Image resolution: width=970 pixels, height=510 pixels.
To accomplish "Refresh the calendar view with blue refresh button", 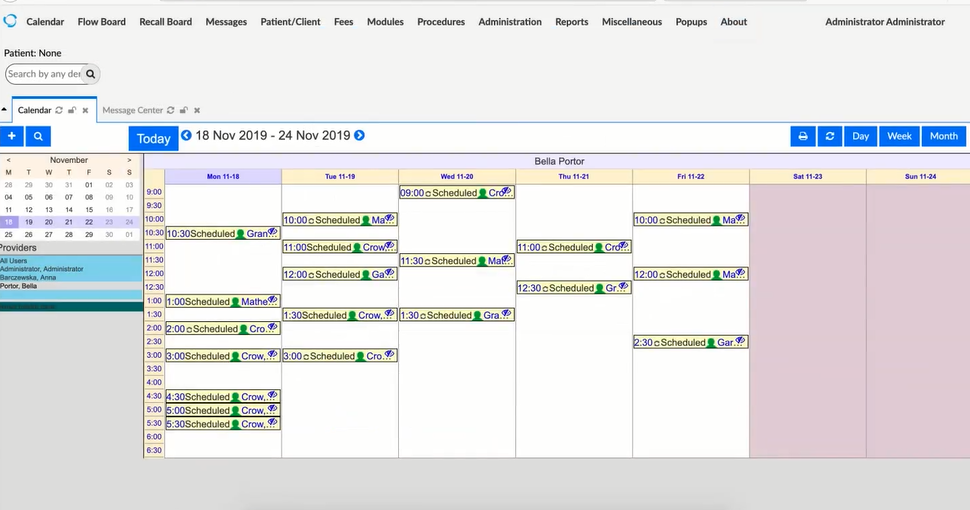I will [x=830, y=136].
